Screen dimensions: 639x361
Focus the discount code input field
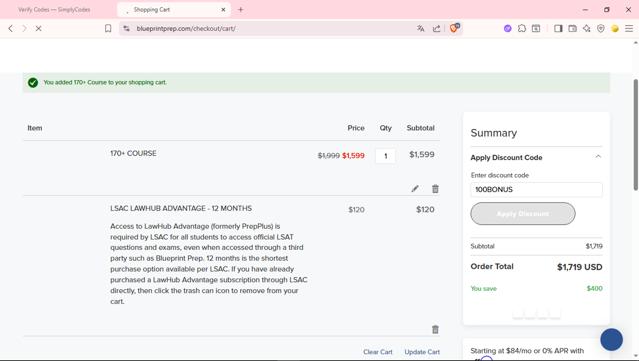coord(536,189)
